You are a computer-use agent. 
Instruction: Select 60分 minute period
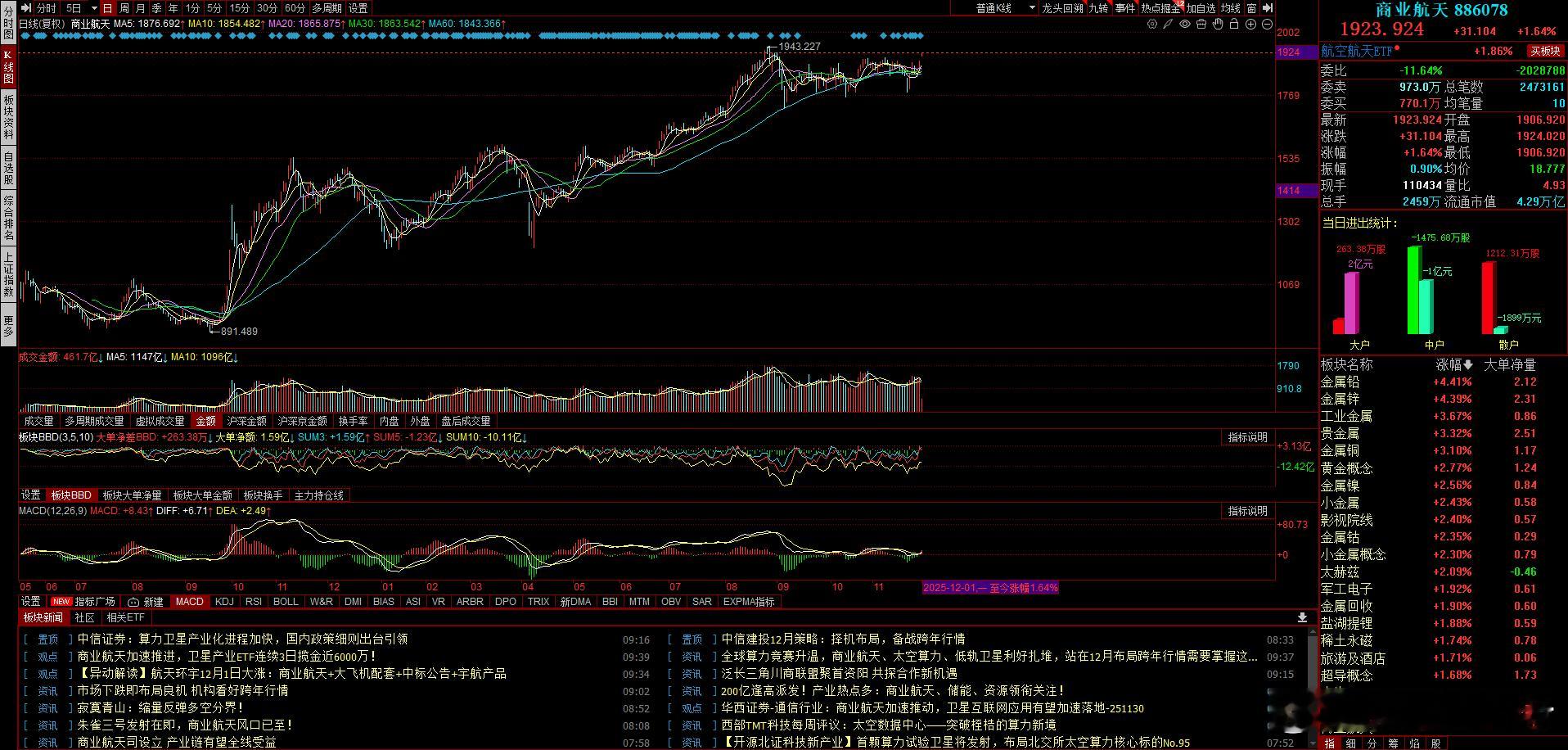(x=295, y=8)
